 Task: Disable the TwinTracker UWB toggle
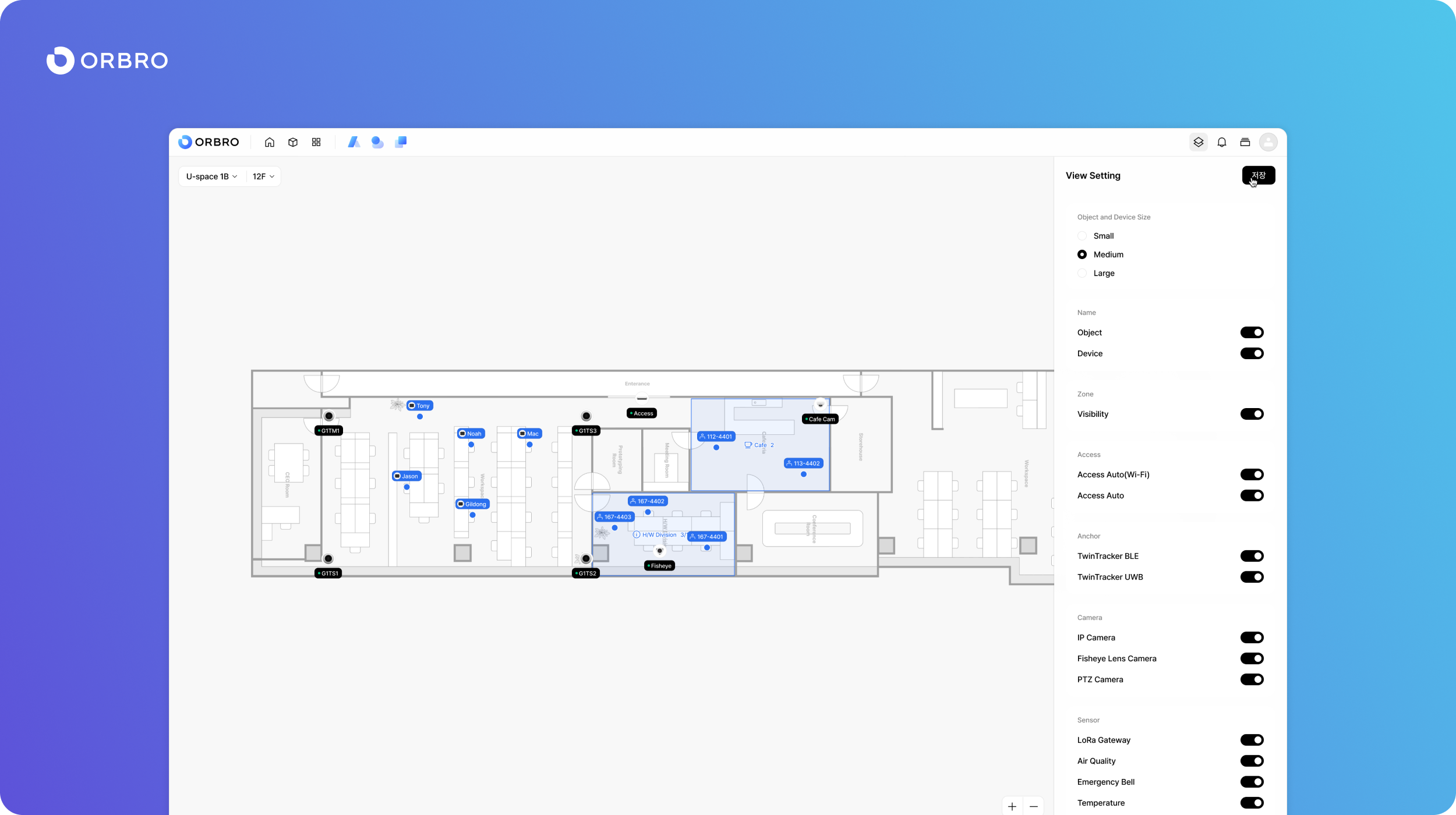[1252, 577]
